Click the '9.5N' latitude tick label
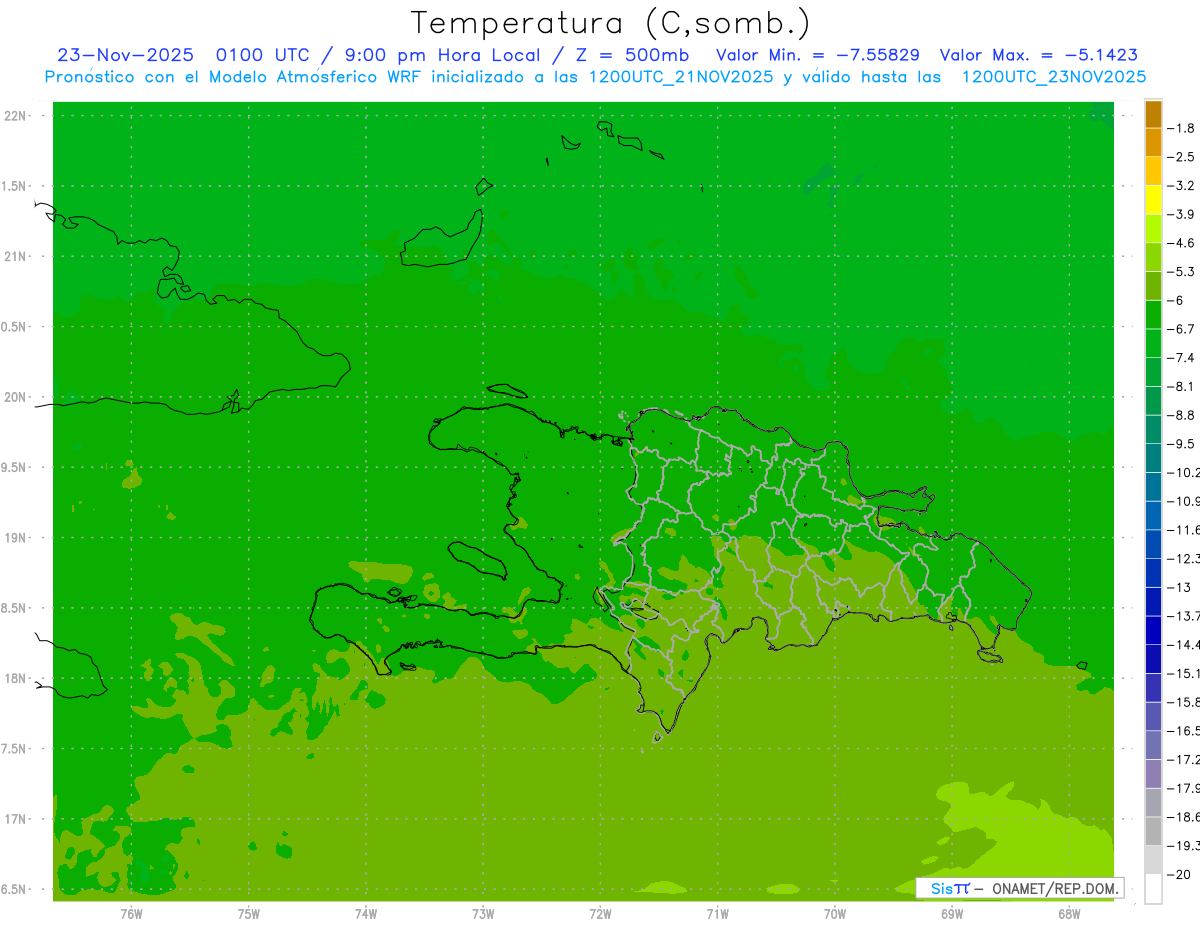This screenshot has width=1200, height=927. pos(16,467)
